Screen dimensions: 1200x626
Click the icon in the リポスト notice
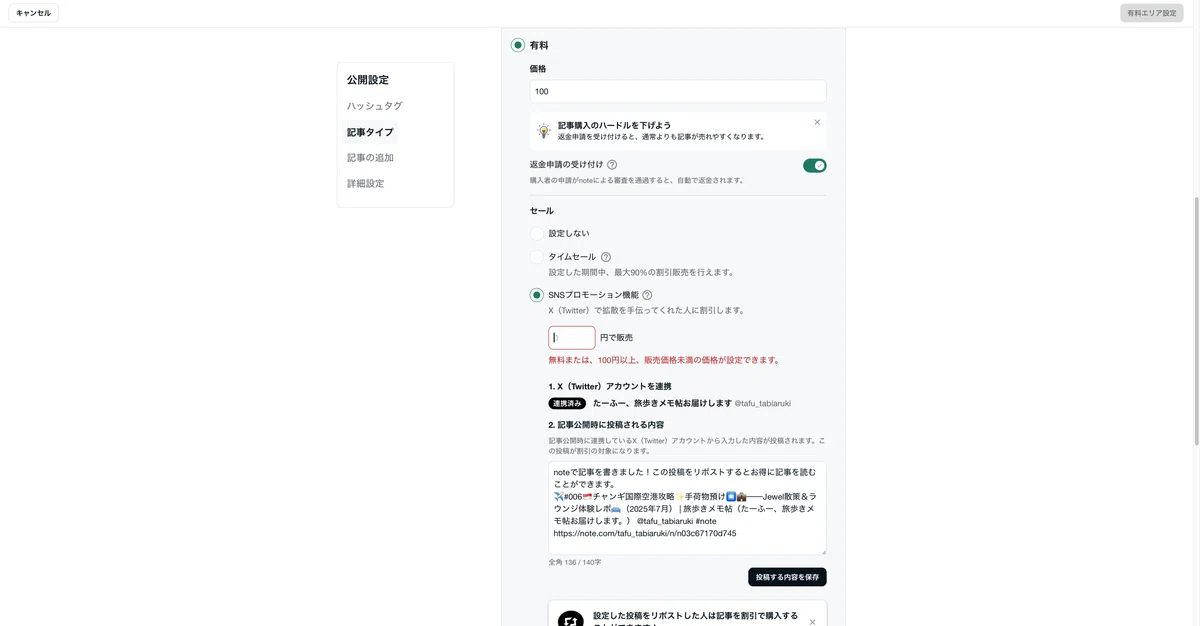coord(571,619)
